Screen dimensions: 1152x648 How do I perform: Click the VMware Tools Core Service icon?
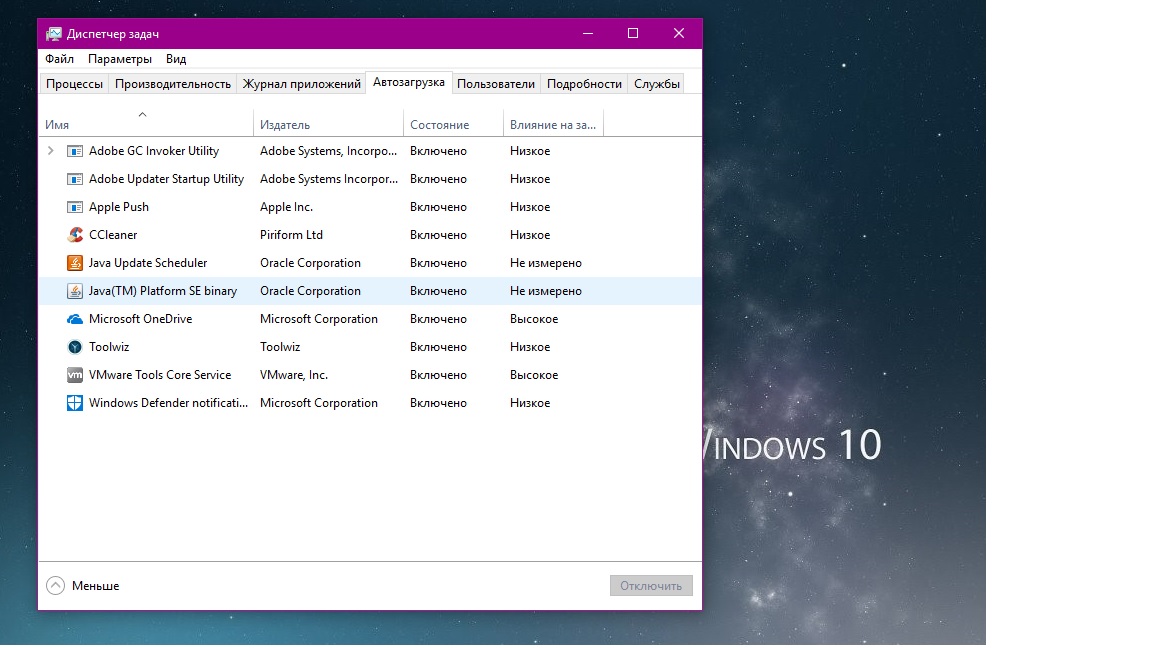[x=75, y=375]
